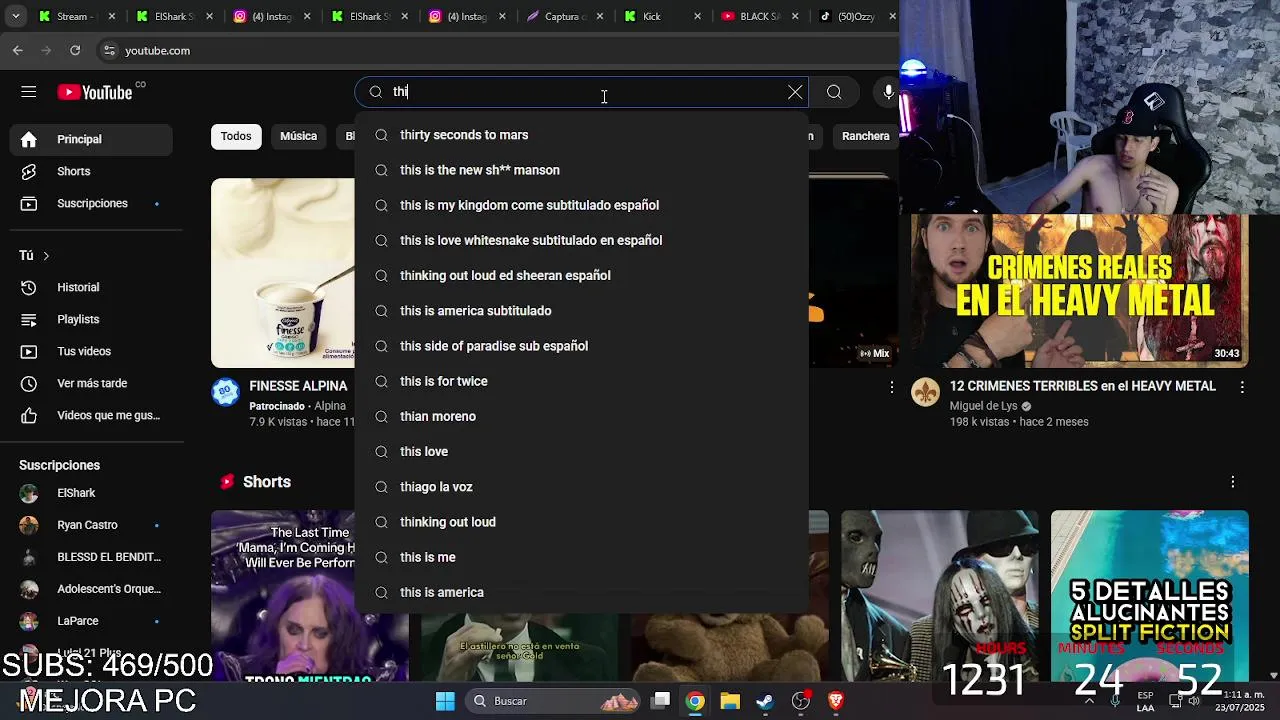Open Playlists in the sidebar
The height and width of the screenshot is (720, 1280).
coord(91,319)
